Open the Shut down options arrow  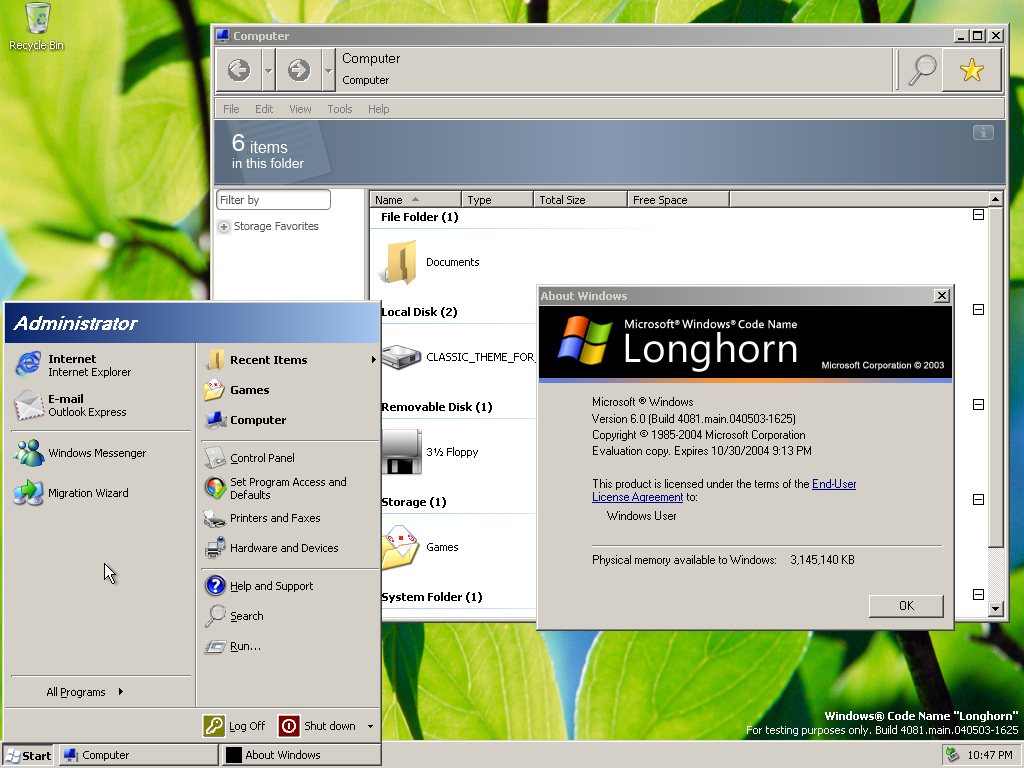[370, 726]
